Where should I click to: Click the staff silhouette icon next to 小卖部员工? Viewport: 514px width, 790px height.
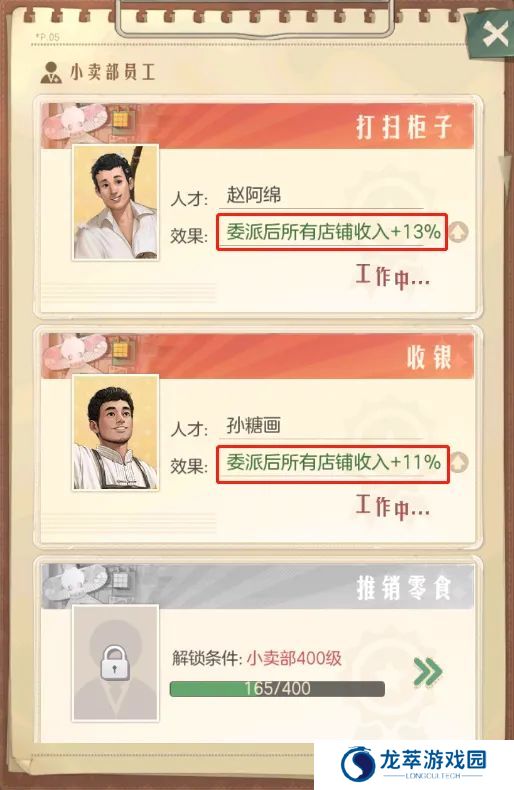pyautogui.click(x=51, y=73)
